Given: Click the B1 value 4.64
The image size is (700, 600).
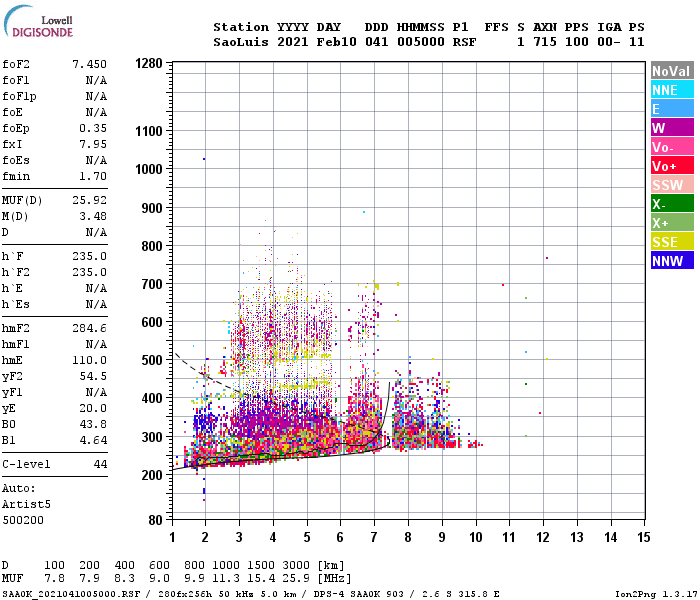Looking at the screenshot, I should [93, 441].
